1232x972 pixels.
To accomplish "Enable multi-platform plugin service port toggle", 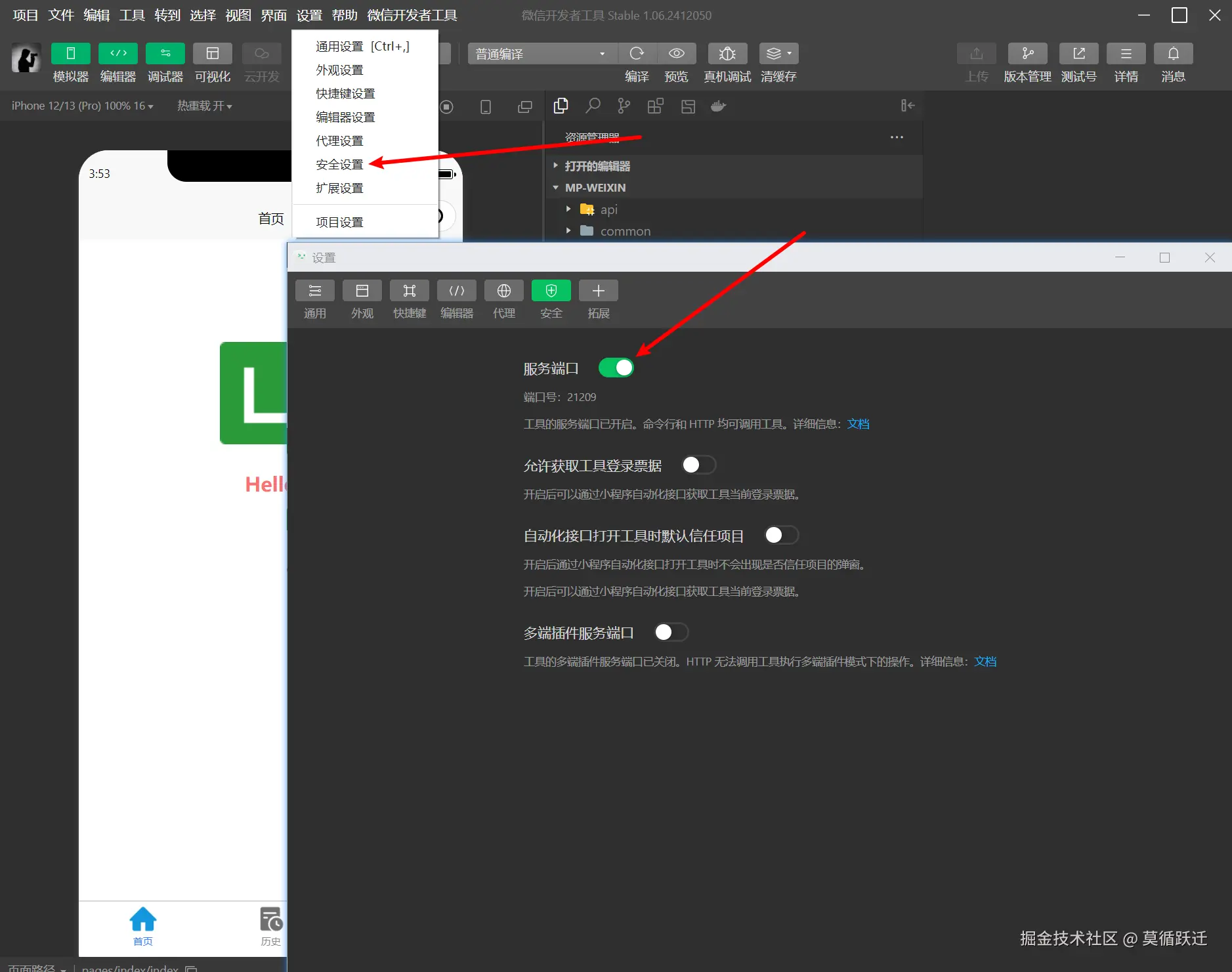I will pyautogui.click(x=671, y=632).
